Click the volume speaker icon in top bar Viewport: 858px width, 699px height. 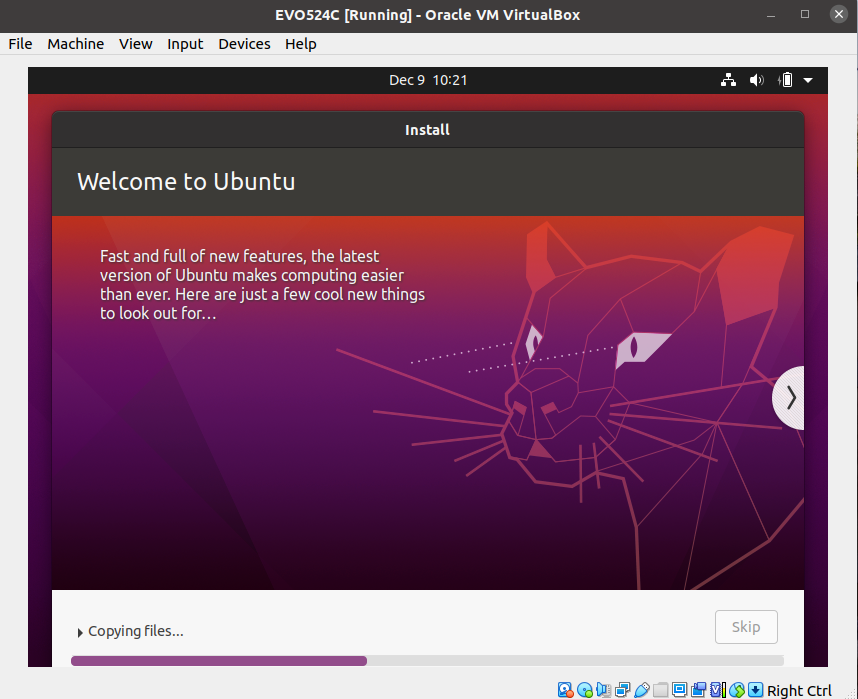[757, 80]
